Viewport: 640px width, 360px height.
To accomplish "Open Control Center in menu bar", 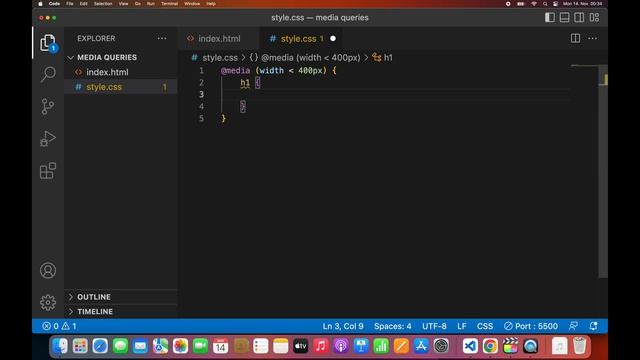I will [x=556, y=4].
